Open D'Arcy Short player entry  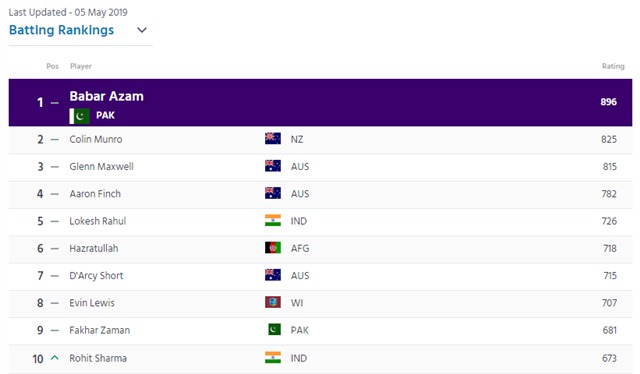pos(96,276)
